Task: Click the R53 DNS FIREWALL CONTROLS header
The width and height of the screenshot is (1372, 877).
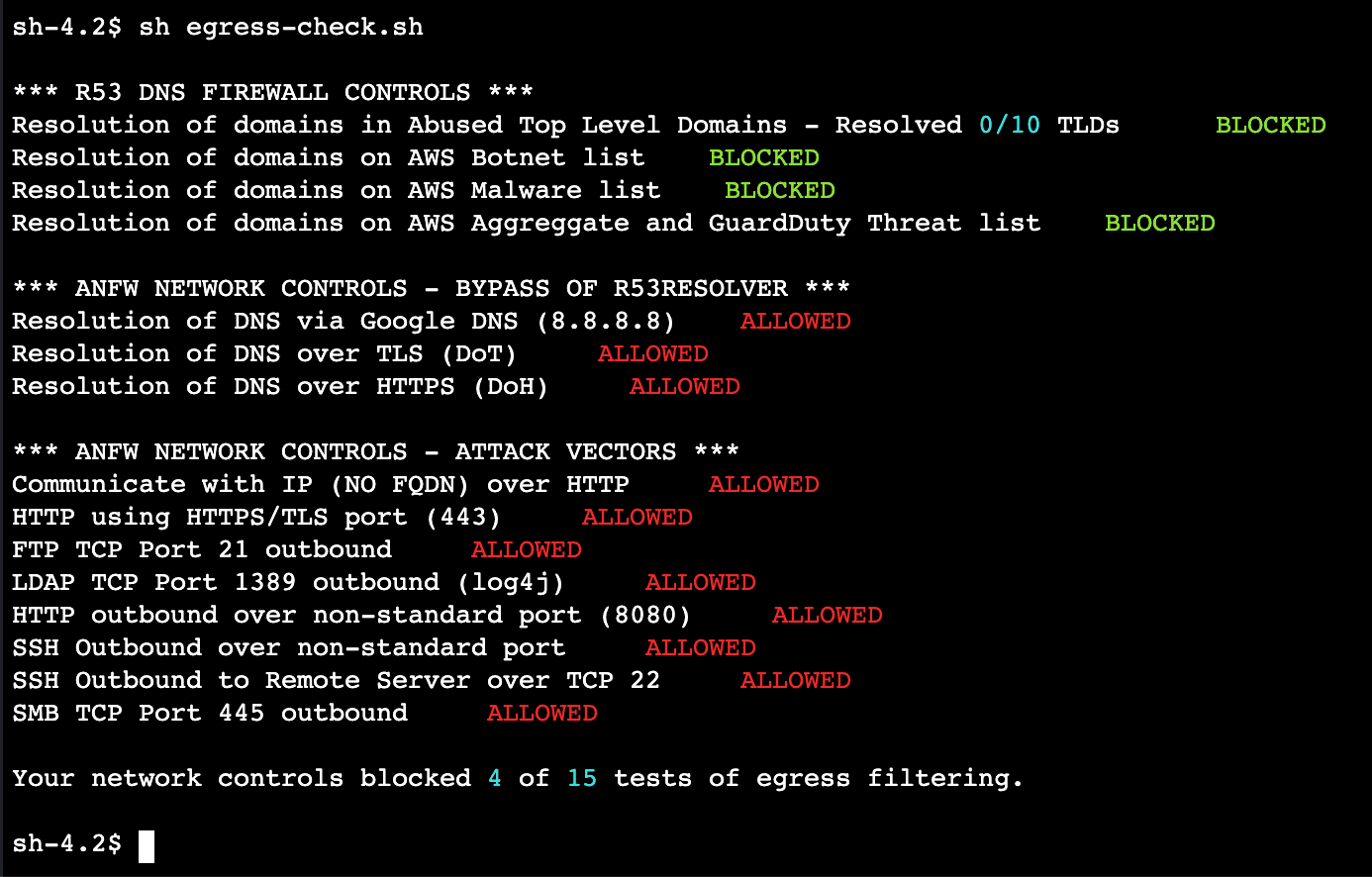Action: tap(273, 92)
